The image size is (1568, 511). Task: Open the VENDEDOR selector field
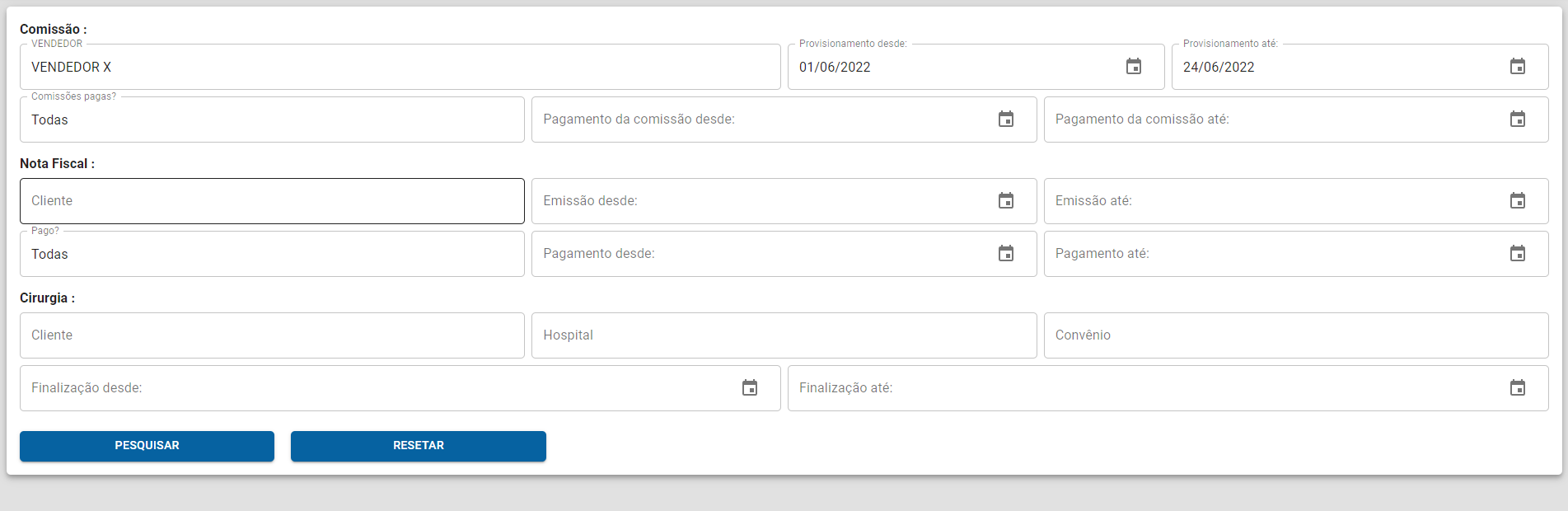[400, 67]
